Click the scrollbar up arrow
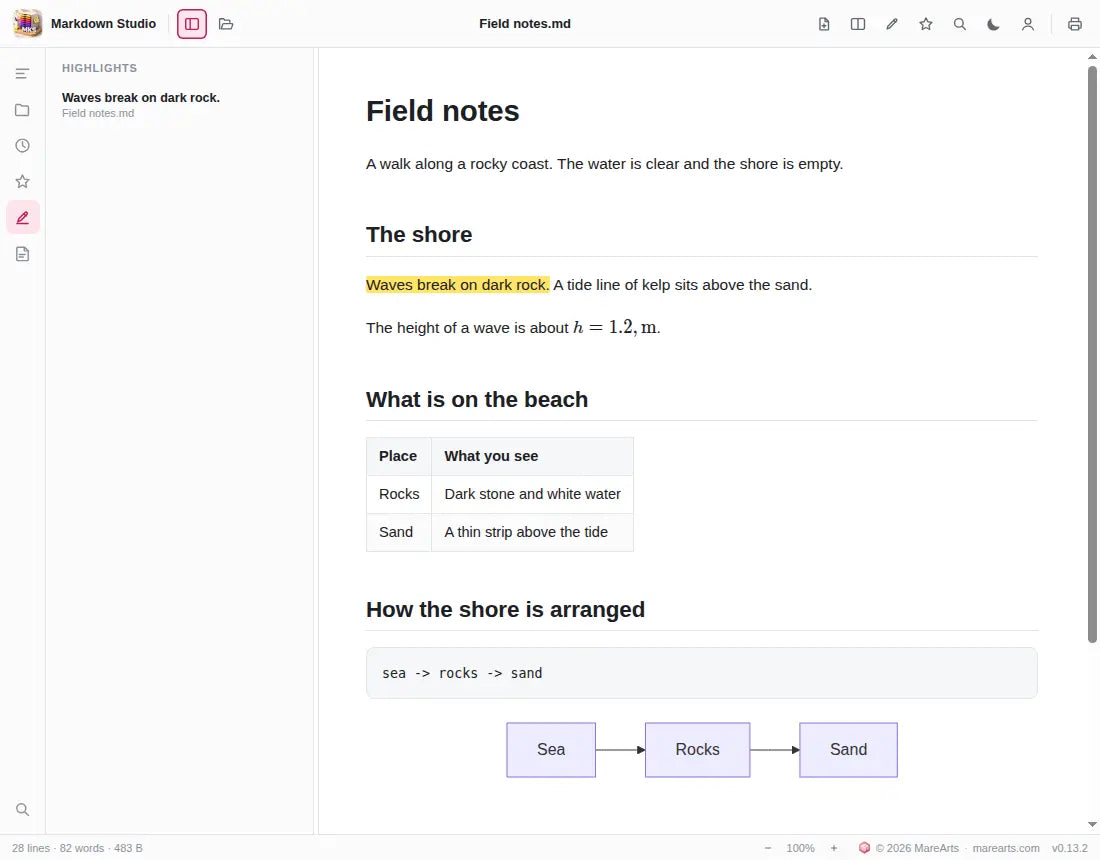 1092,56
